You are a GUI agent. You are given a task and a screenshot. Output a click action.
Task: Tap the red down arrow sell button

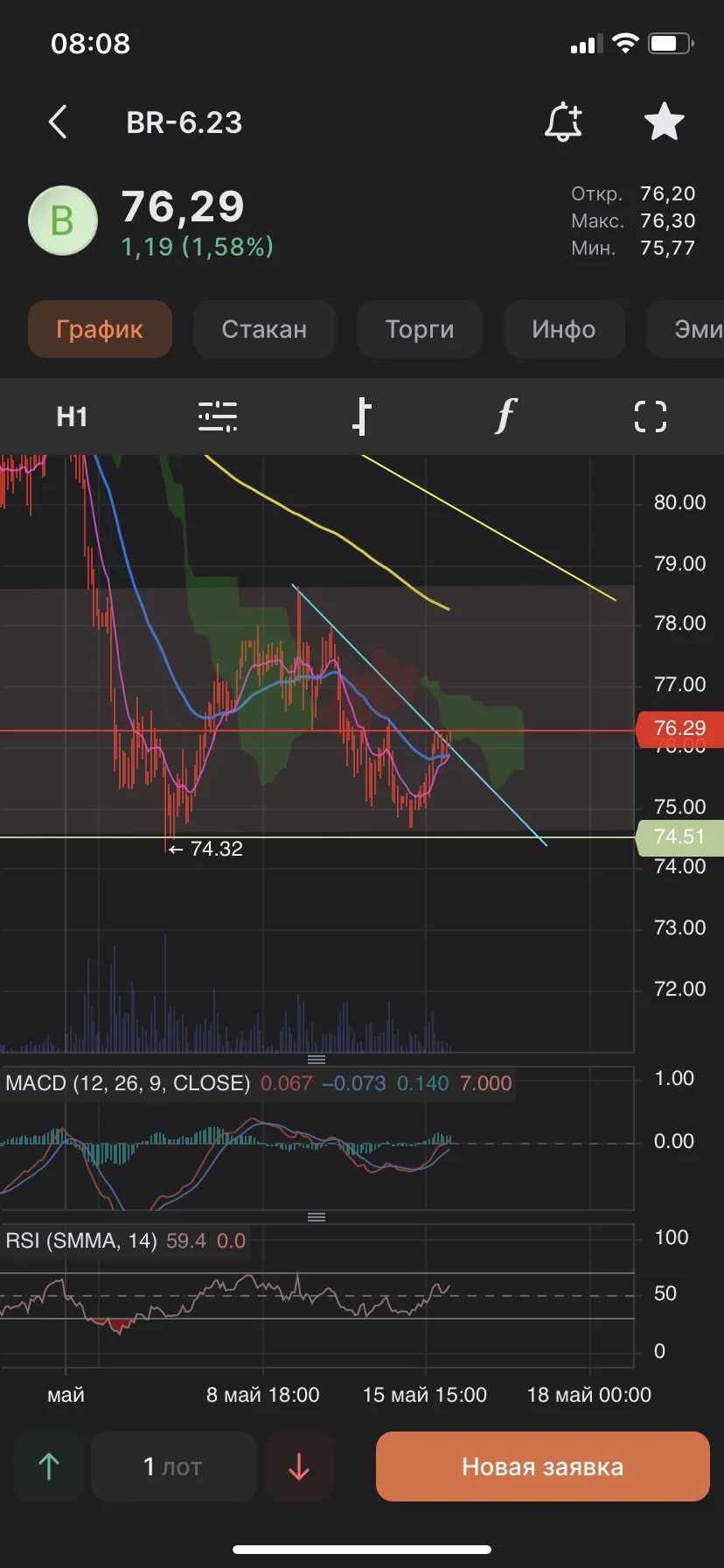pyautogui.click(x=299, y=1466)
